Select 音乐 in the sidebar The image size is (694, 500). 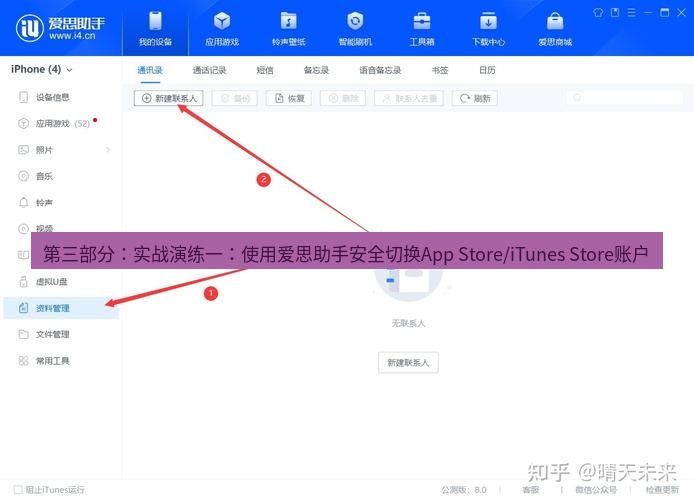61,176
